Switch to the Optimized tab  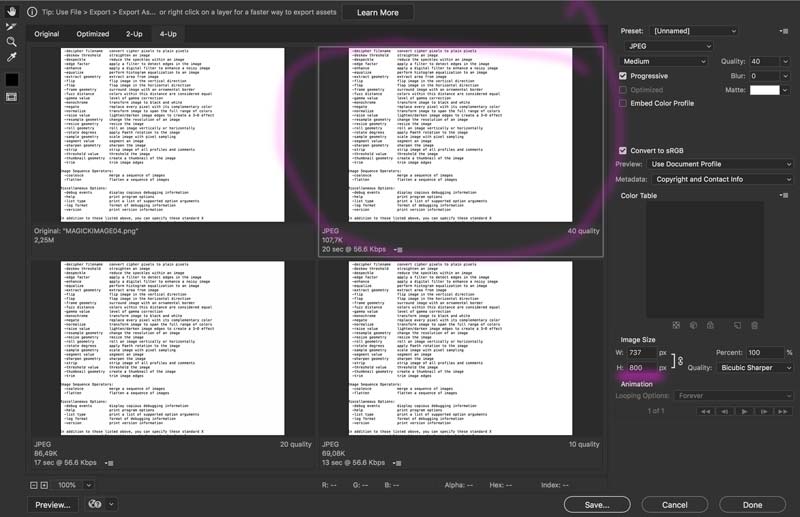click(x=93, y=34)
